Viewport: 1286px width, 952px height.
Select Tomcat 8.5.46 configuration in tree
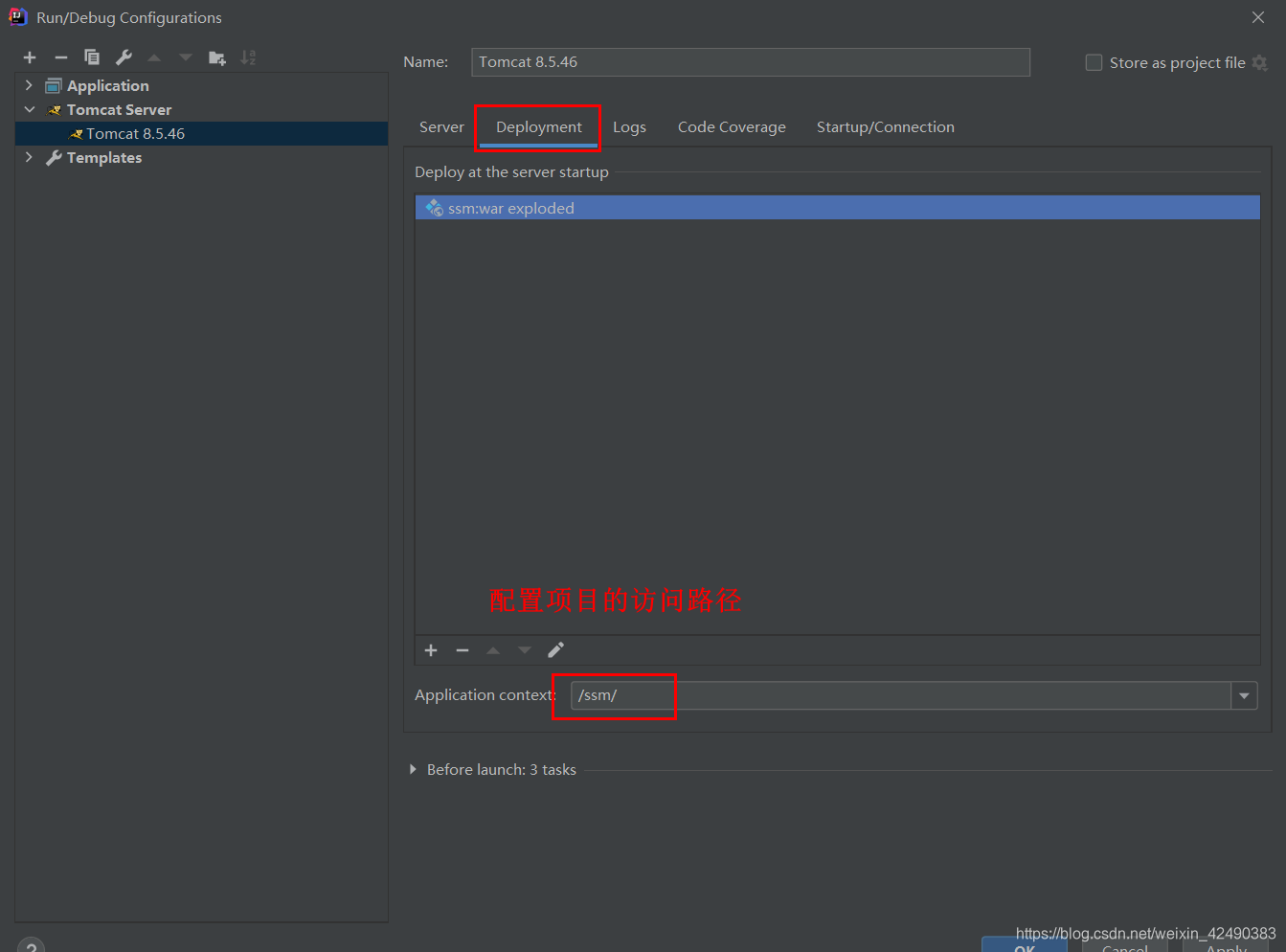coord(201,133)
